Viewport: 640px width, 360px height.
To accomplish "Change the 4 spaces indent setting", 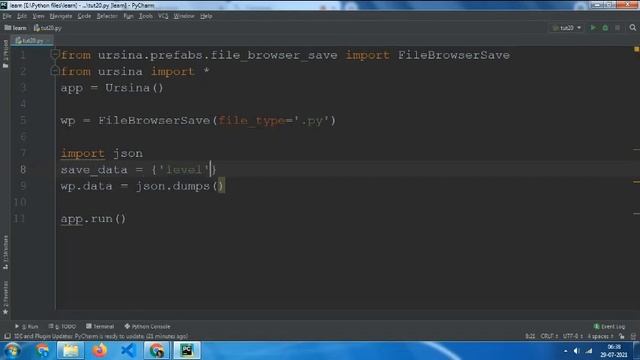I will coord(600,336).
